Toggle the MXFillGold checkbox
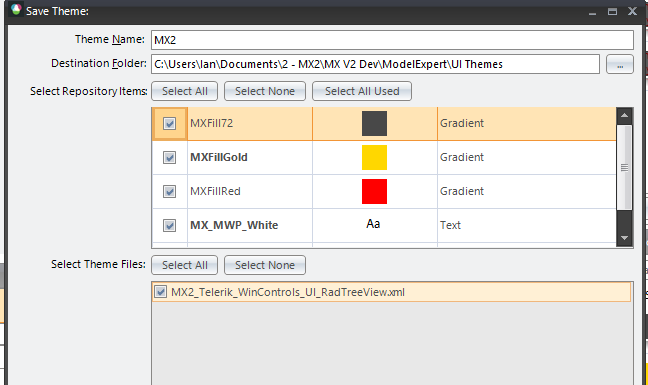Screen dimensions: 648x385 click(169, 157)
